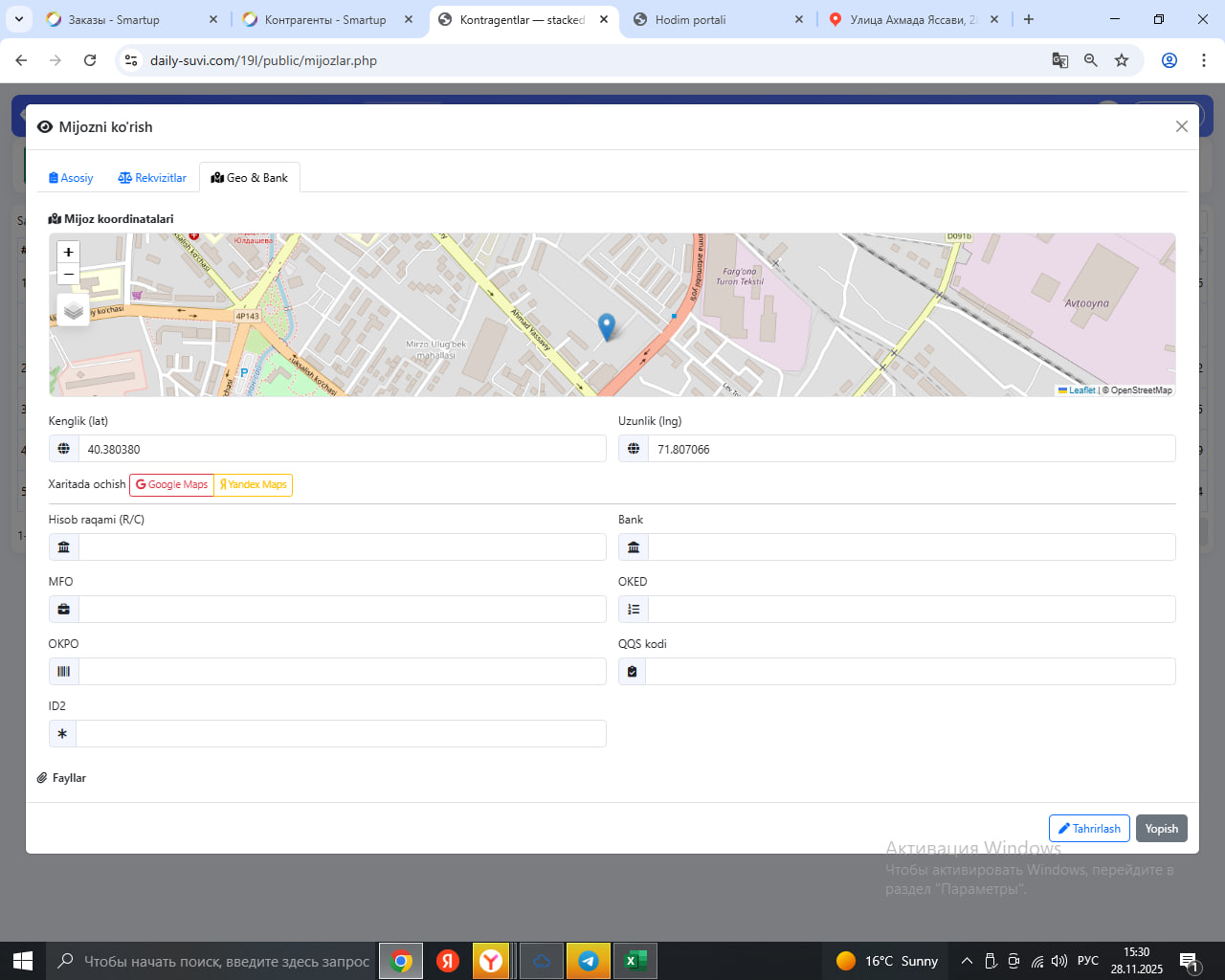Open the map layers control
This screenshot has height=980, width=1225.
pos(74,310)
